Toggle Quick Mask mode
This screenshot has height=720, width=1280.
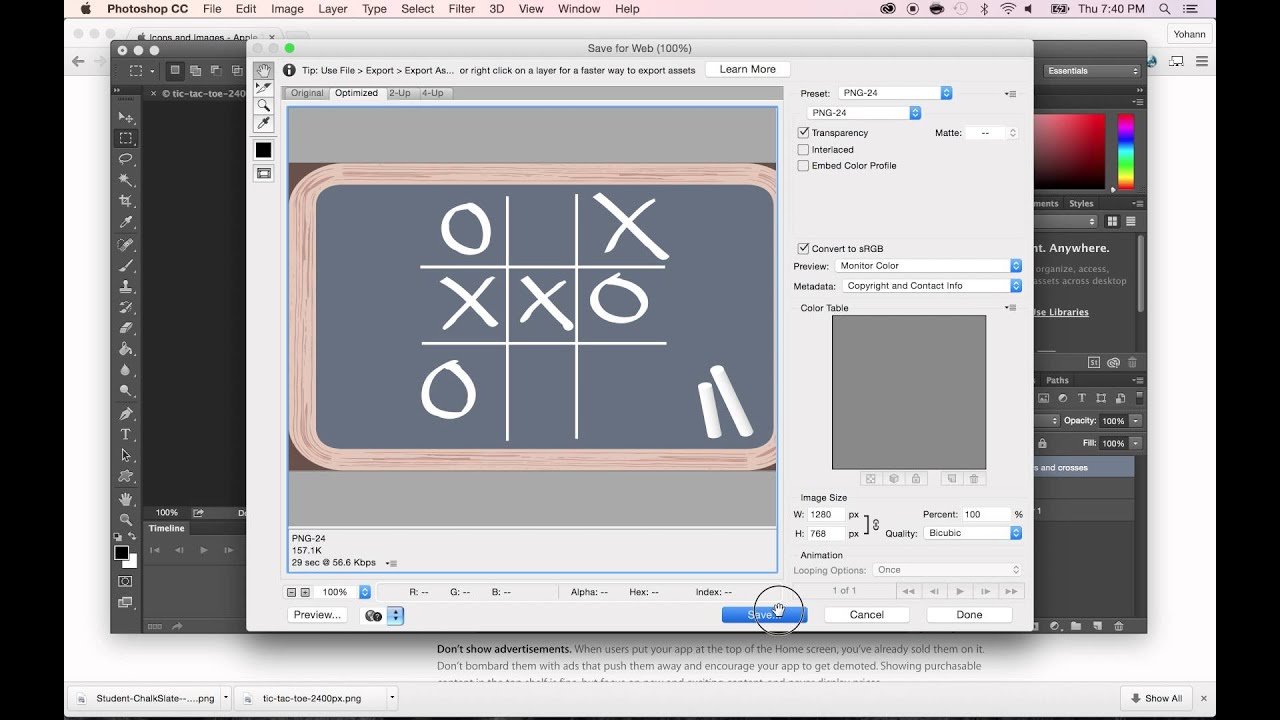coord(126,581)
